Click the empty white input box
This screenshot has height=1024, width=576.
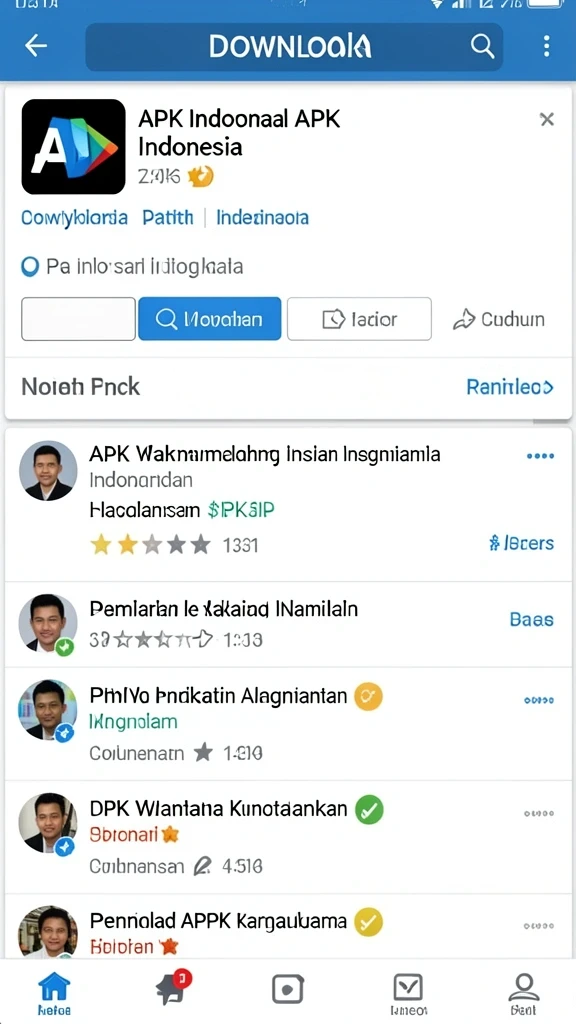point(78,319)
